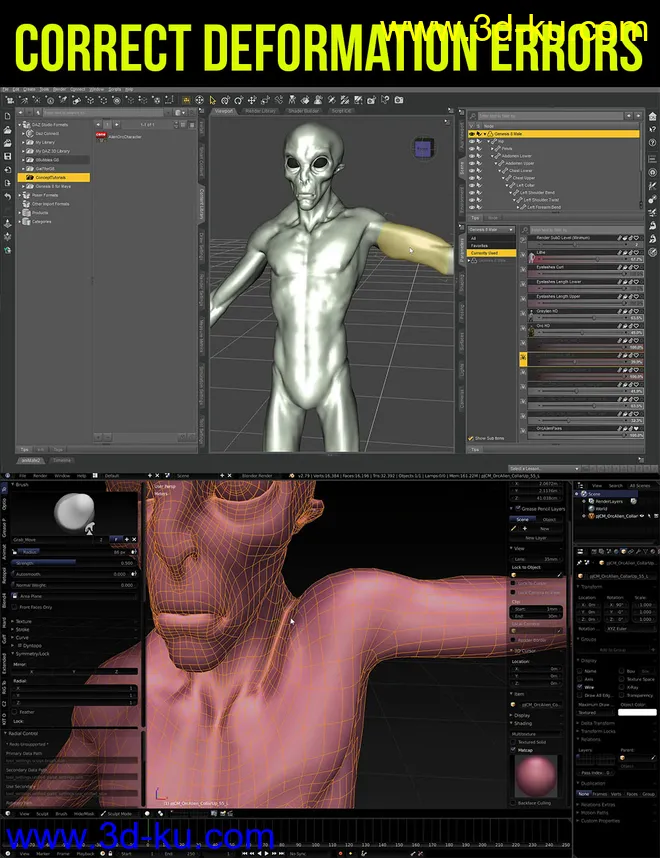
Task: Click the RenderLayers icon in outliner
Action: point(591,501)
